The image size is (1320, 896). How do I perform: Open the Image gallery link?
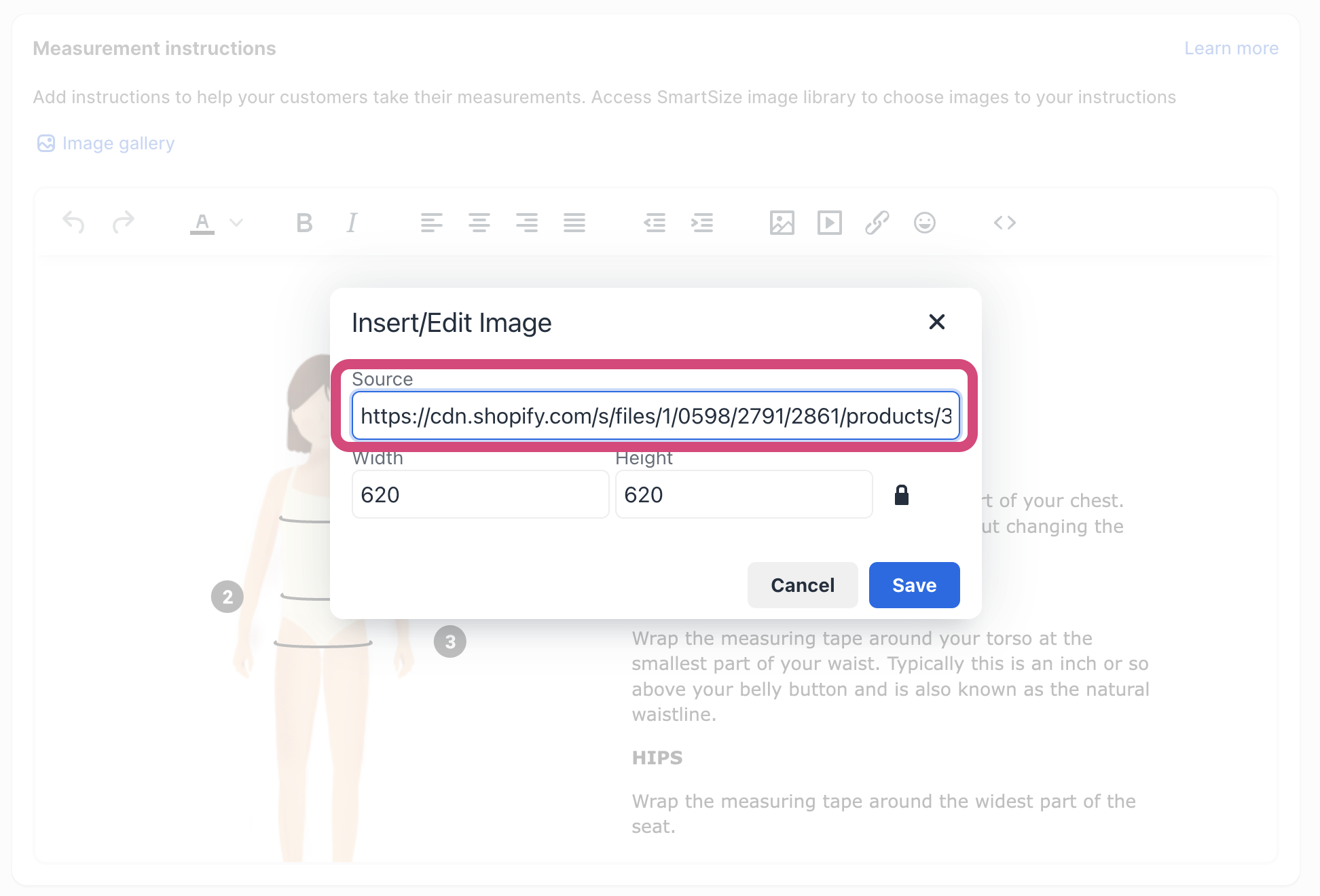point(106,143)
